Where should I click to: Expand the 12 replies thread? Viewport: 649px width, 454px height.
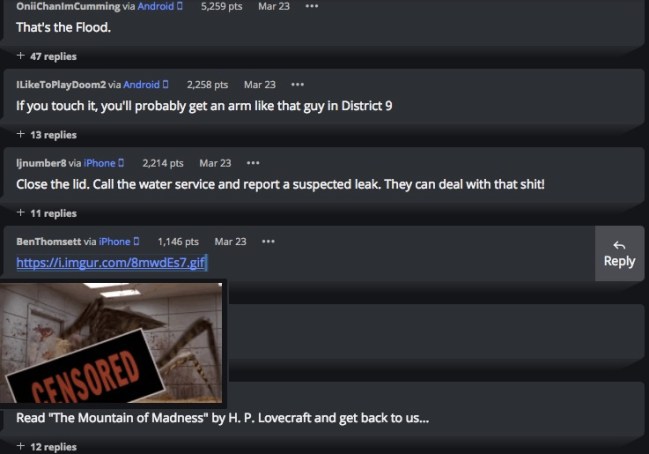point(47,447)
